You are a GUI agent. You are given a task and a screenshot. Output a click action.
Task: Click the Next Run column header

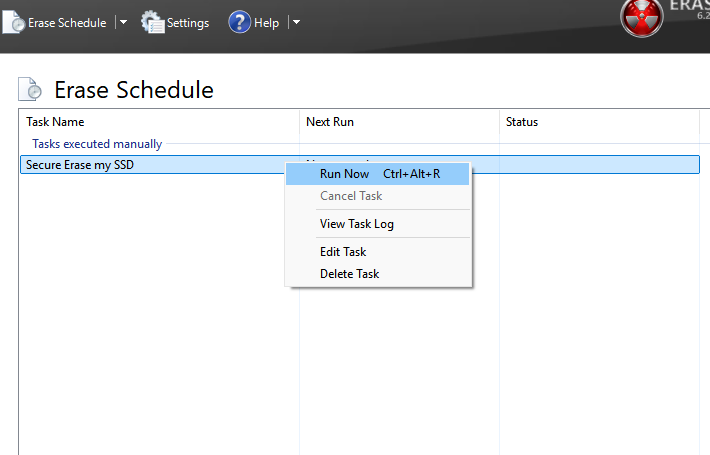coord(330,122)
